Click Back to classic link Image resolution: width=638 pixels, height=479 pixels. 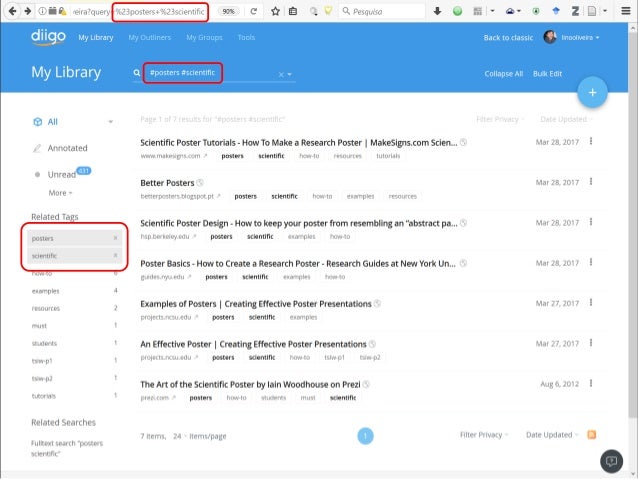(x=508, y=38)
